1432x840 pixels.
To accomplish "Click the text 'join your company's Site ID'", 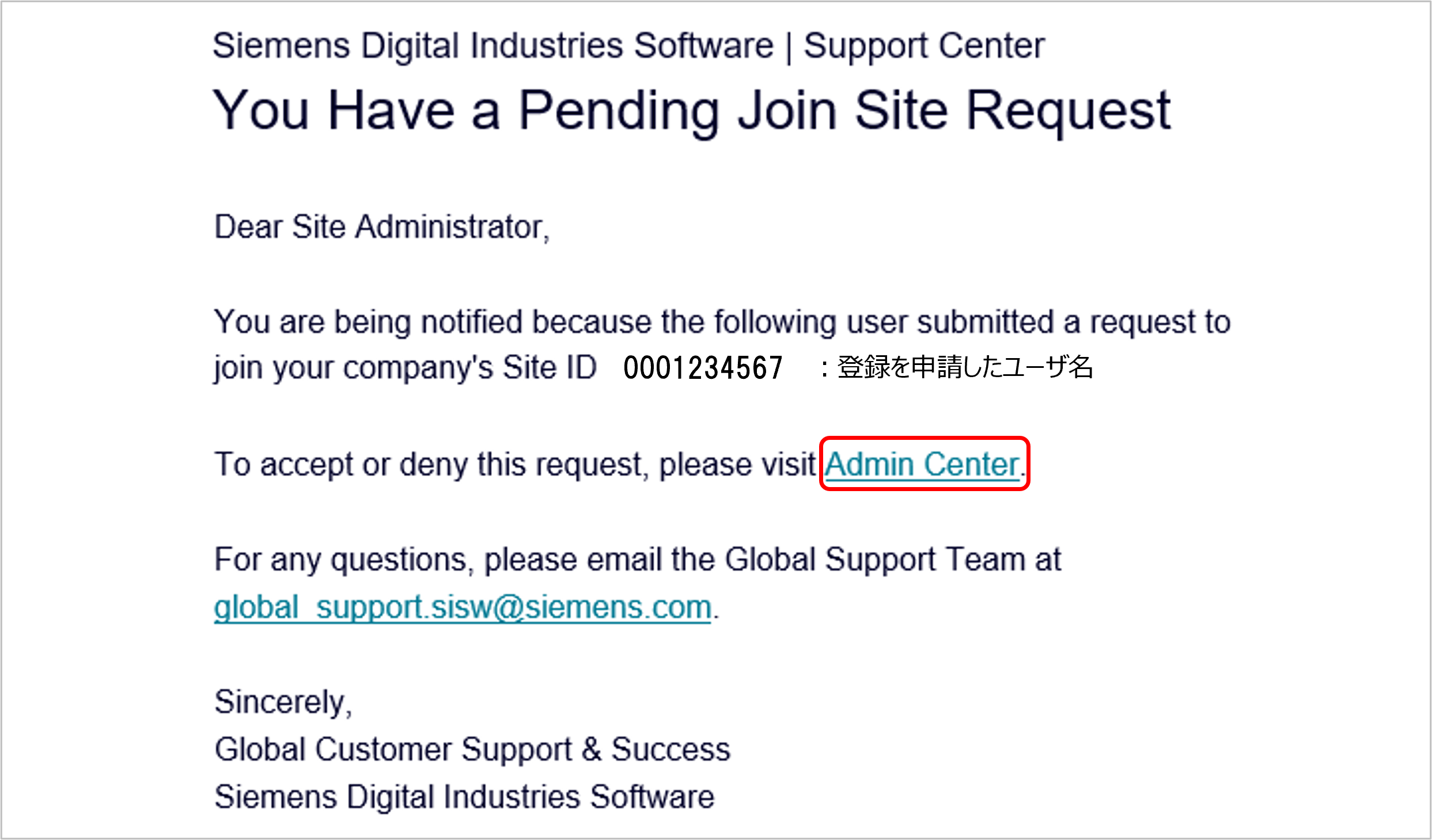I will point(406,367).
